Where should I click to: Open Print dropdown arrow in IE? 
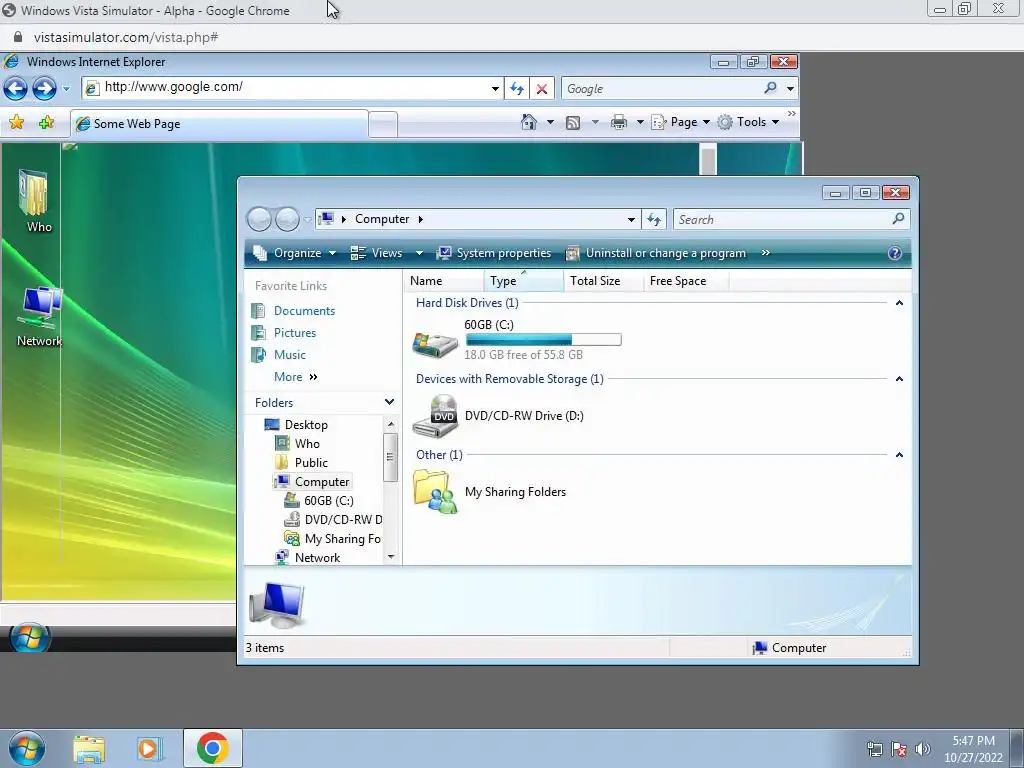pos(640,122)
